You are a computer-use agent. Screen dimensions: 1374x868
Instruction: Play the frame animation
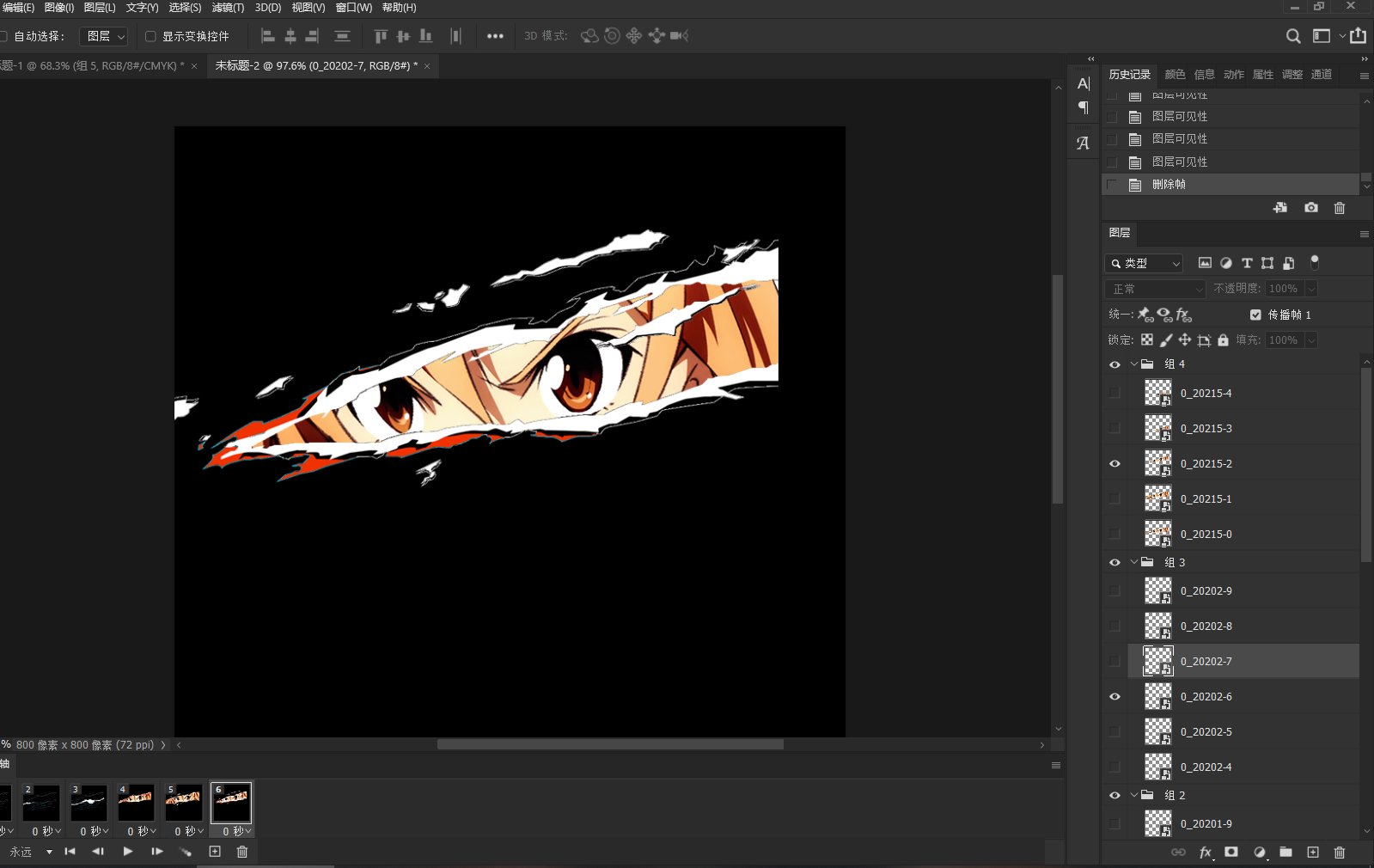pyautogui.click(x=128, y=852)
